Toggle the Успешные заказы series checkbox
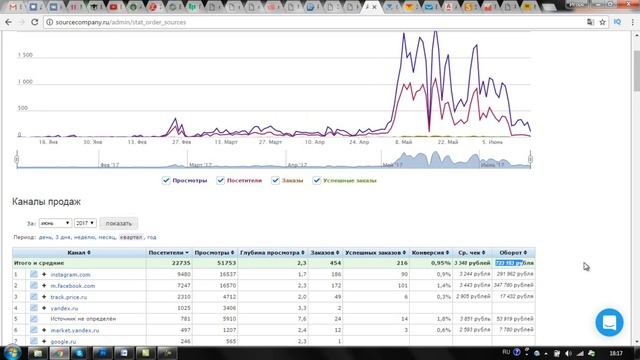Image resolution: width=640 pixels, height=360 pixels. pos(316,180)
